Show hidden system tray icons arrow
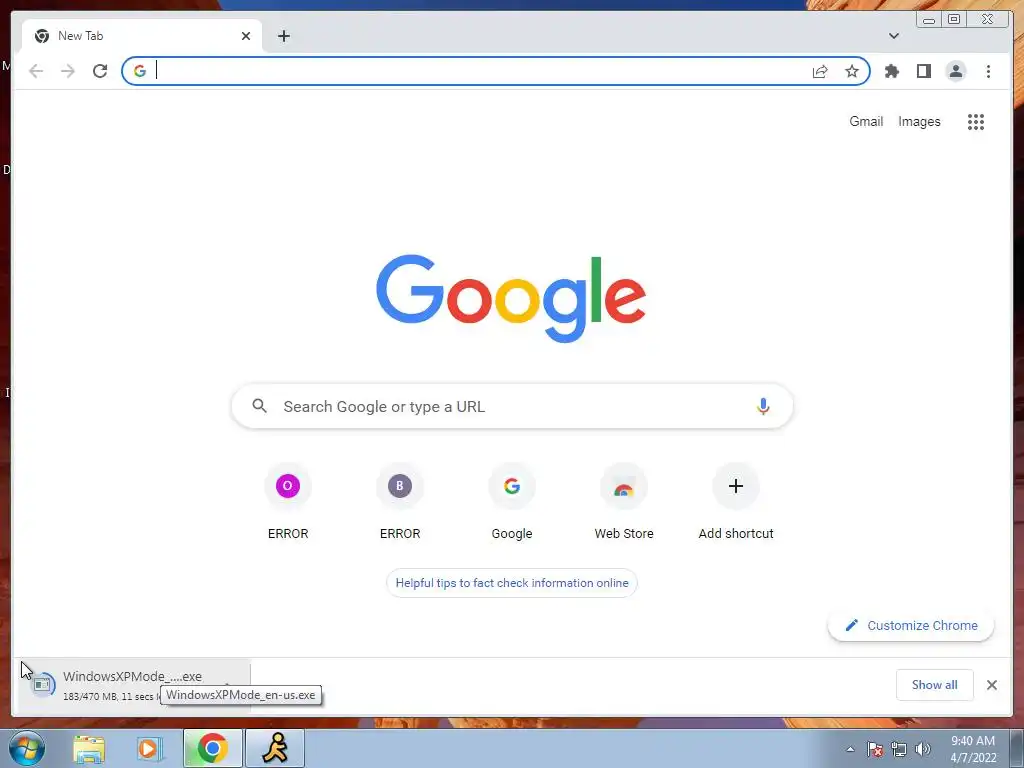The image size is (1024, 768). (x=850, y=749)
